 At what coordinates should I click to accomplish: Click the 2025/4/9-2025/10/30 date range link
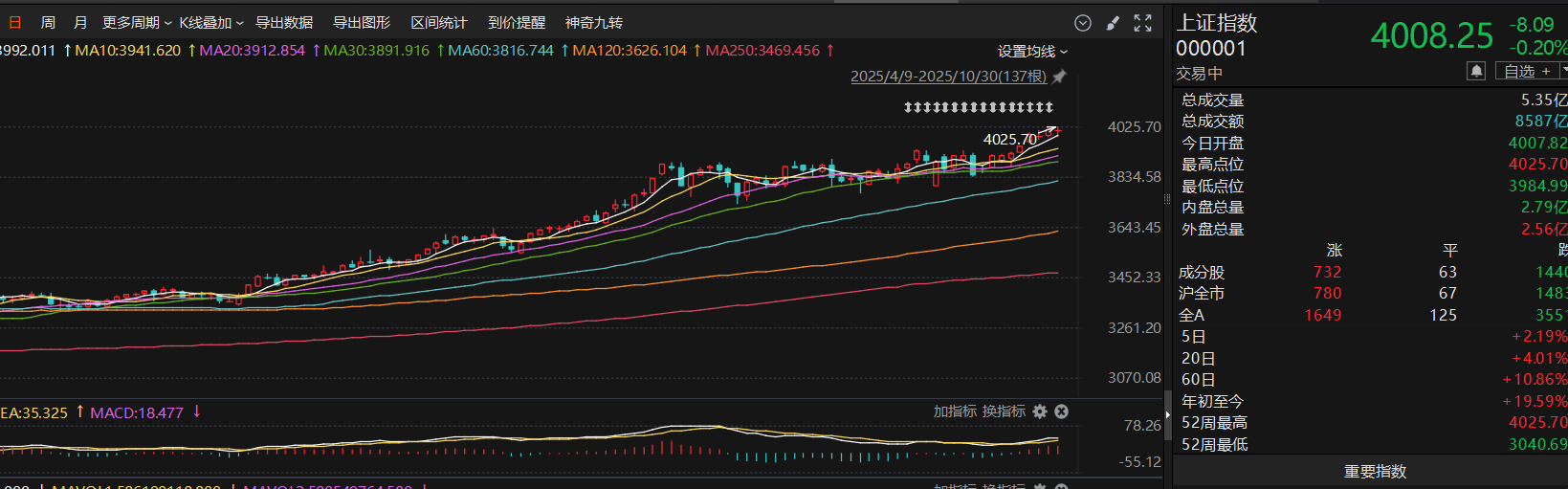(948, 77)
